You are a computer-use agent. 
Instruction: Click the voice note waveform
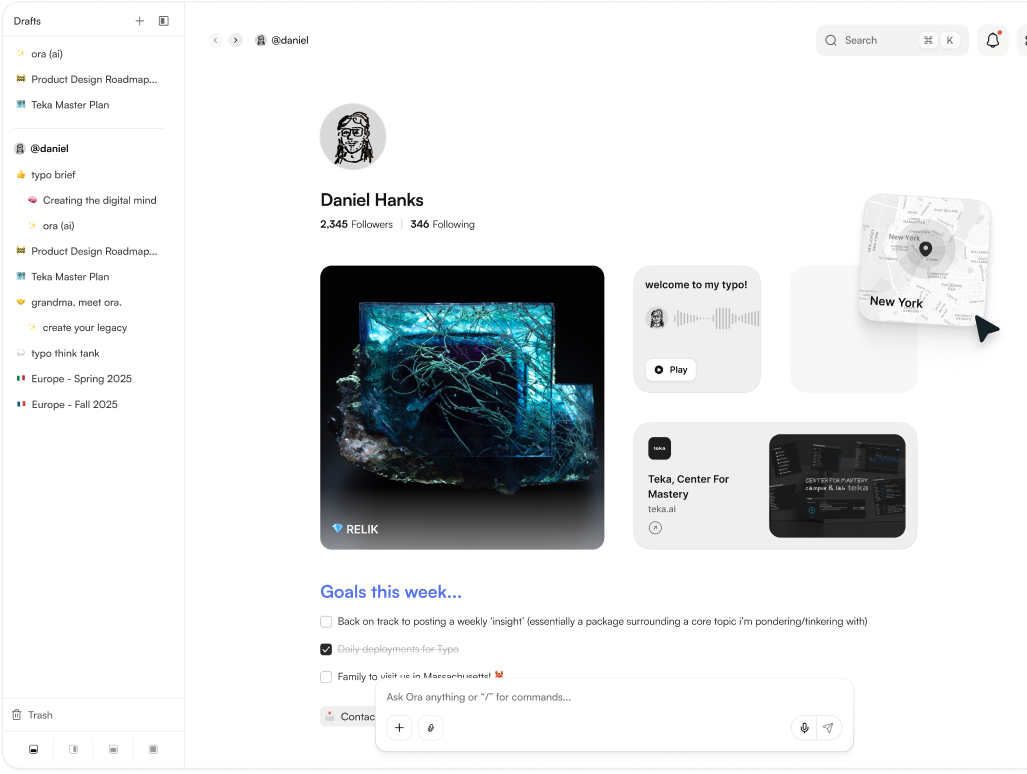click(x=717, y=318)
